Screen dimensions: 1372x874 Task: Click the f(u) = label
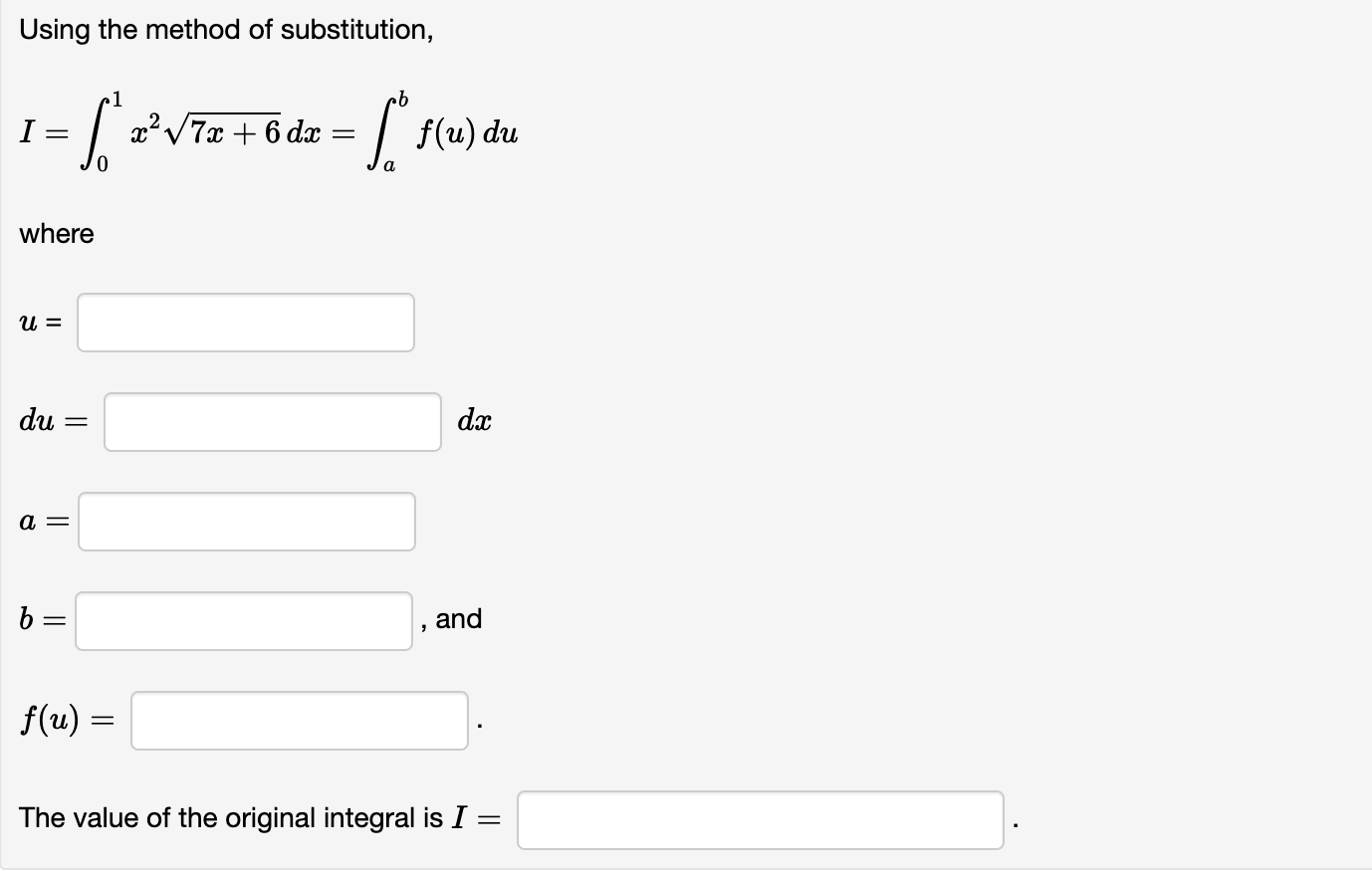[65, 719]
